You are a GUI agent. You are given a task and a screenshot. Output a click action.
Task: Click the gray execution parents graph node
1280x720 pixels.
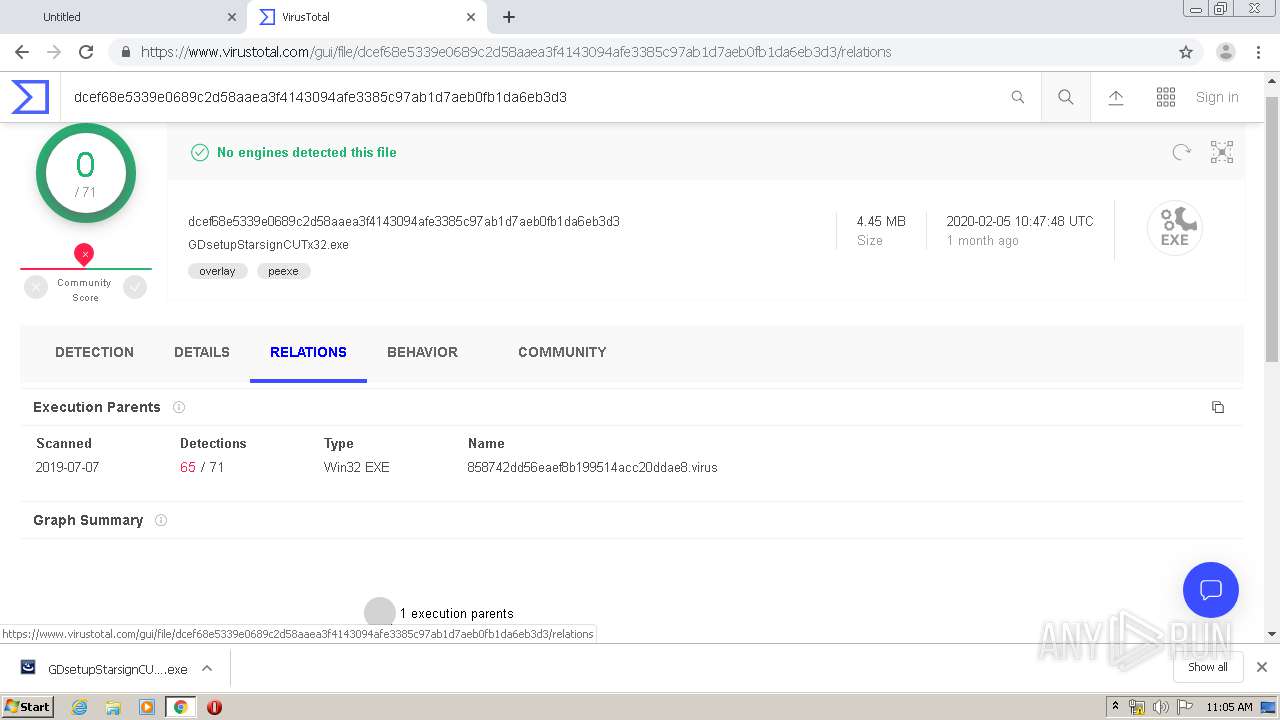pos(380,612)
